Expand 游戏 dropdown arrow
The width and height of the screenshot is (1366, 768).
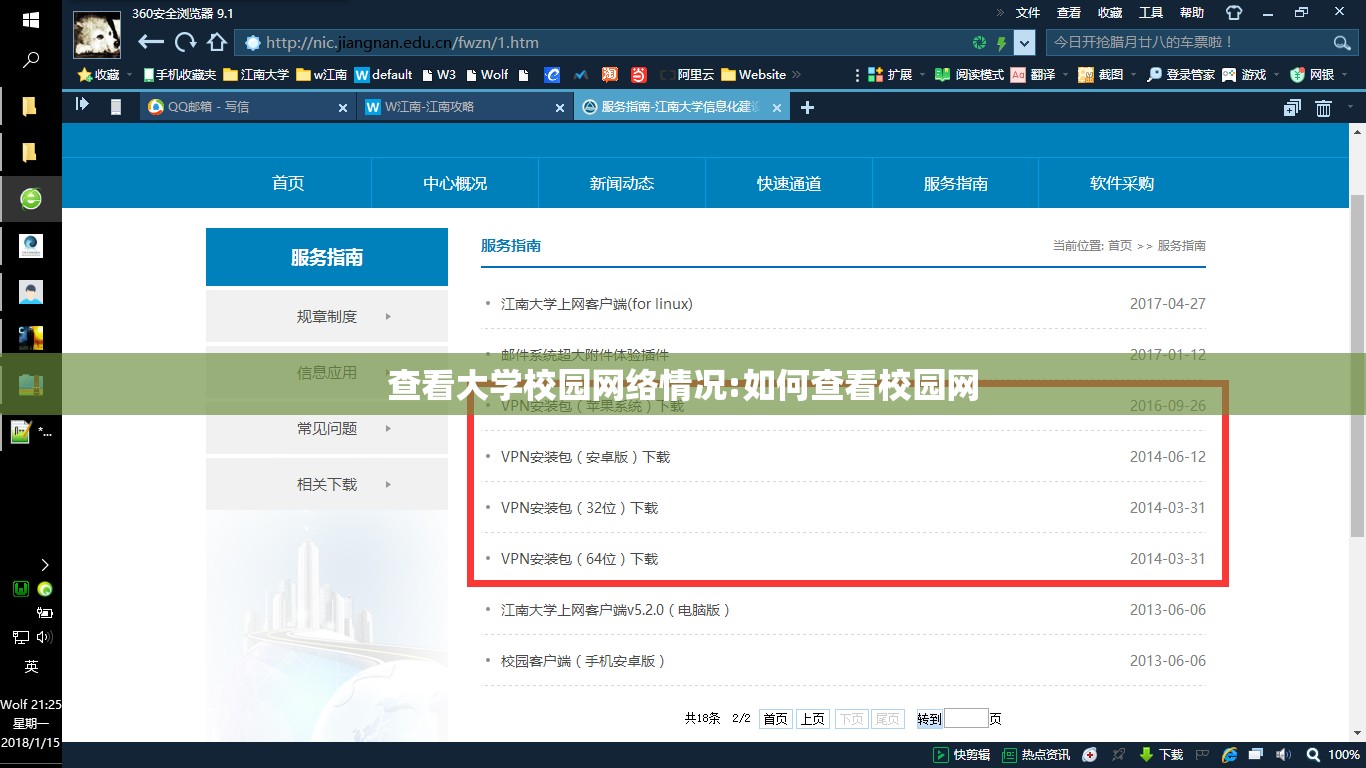1276,75
